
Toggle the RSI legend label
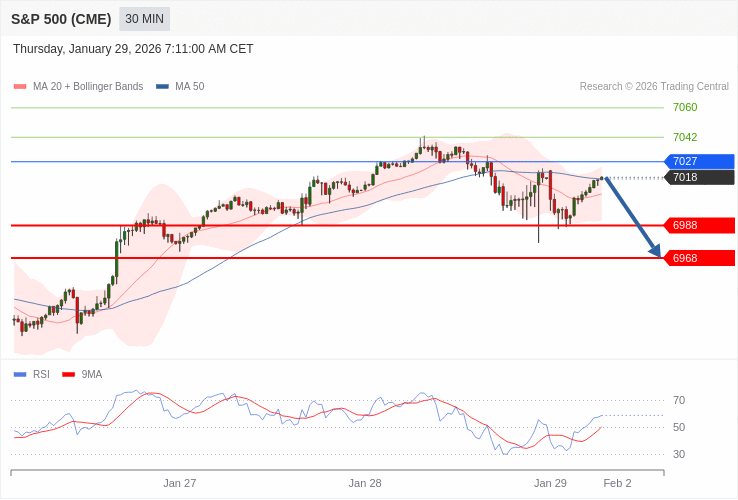(x=41, y=375)
